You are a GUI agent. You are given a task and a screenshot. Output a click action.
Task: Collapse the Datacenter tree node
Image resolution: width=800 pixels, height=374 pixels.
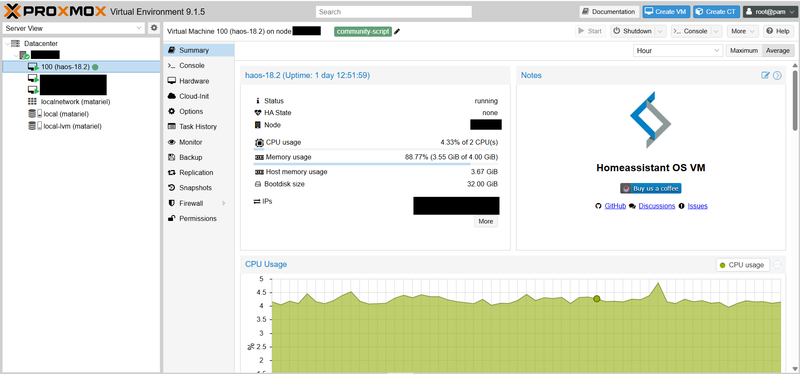6,44
